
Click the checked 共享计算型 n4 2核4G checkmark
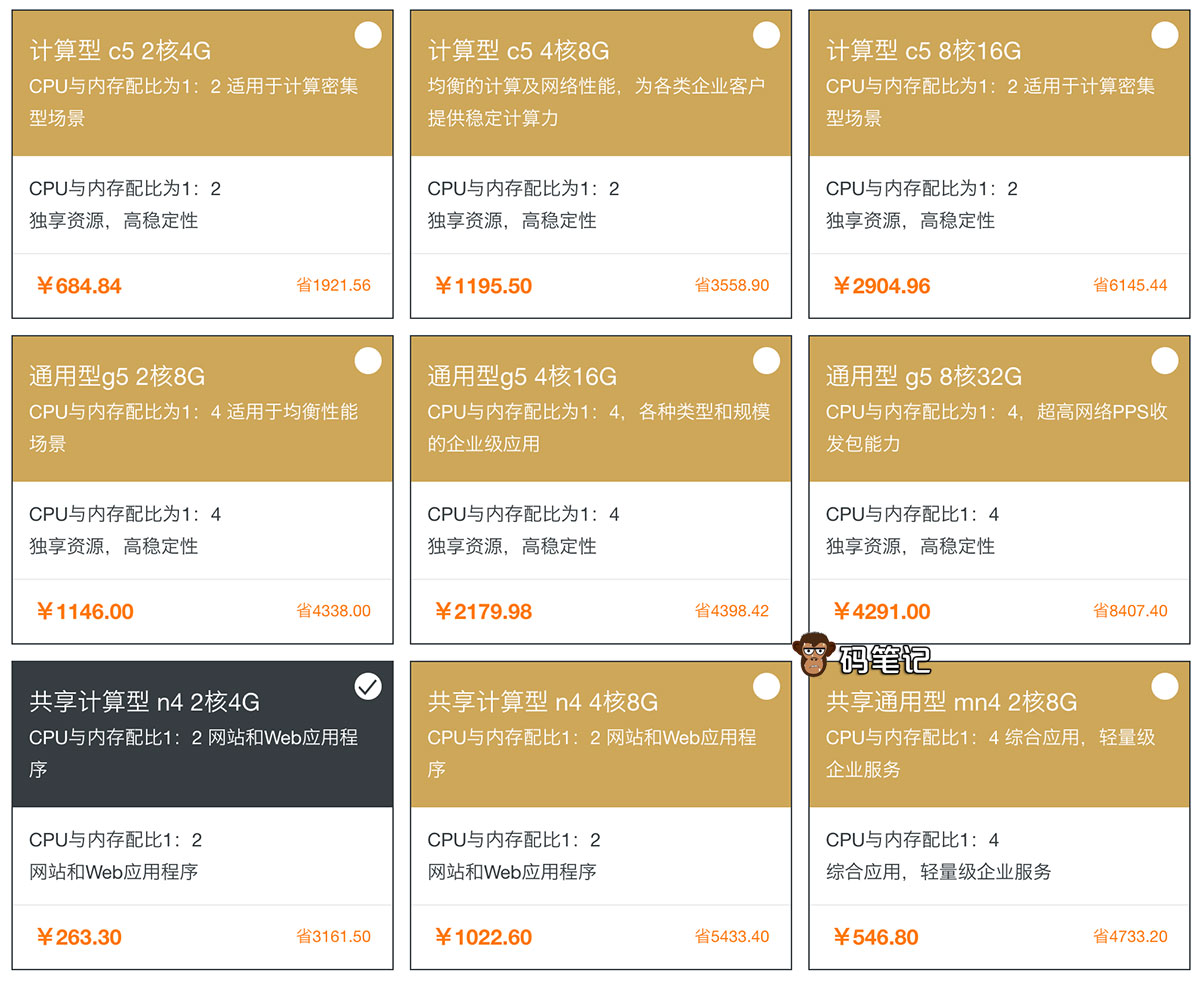point(368,686)
